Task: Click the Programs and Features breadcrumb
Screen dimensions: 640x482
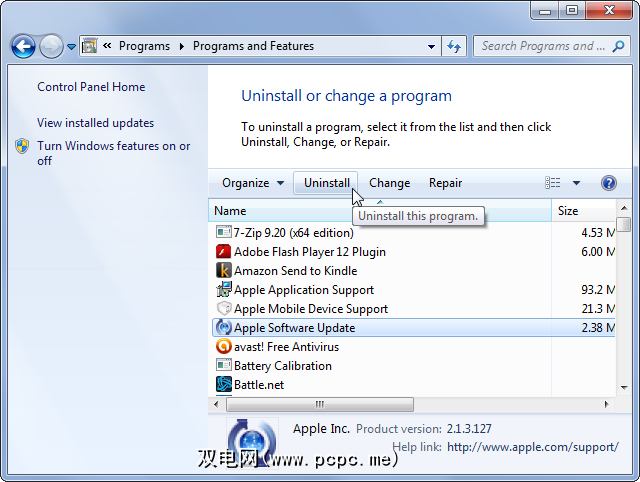Action: (x=253, y=46)
